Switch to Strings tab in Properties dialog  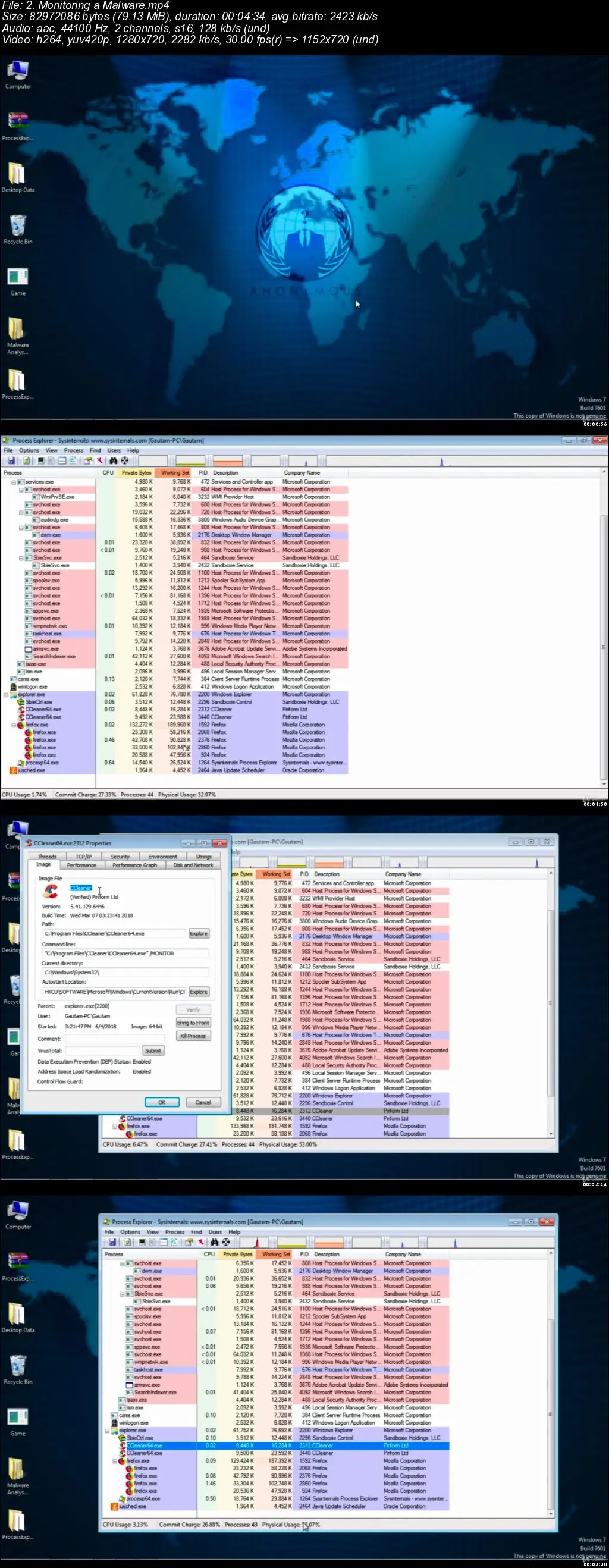[x=203, y=857]
